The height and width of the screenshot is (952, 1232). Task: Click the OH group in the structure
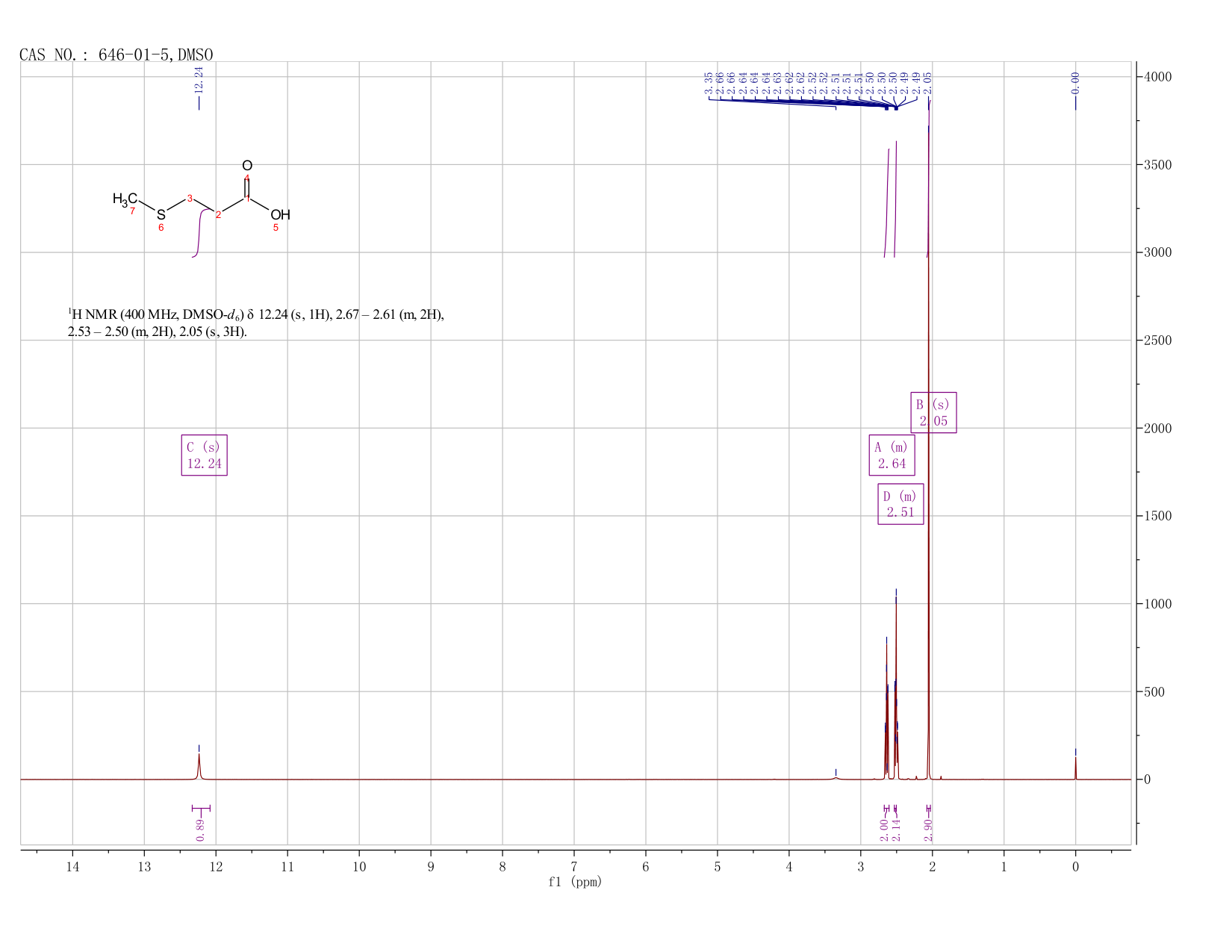tap(280, 215)
